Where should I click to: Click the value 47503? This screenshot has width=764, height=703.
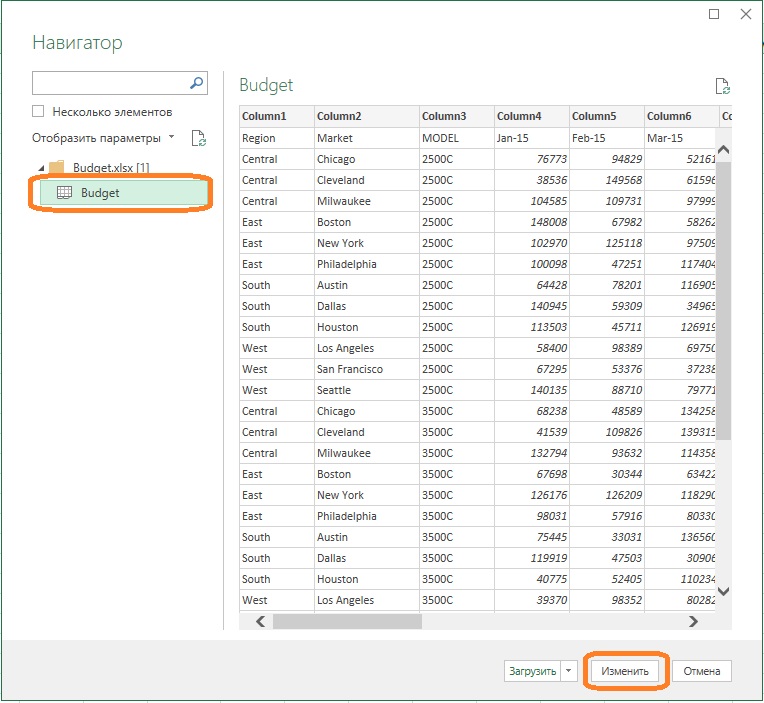[627, 558]
